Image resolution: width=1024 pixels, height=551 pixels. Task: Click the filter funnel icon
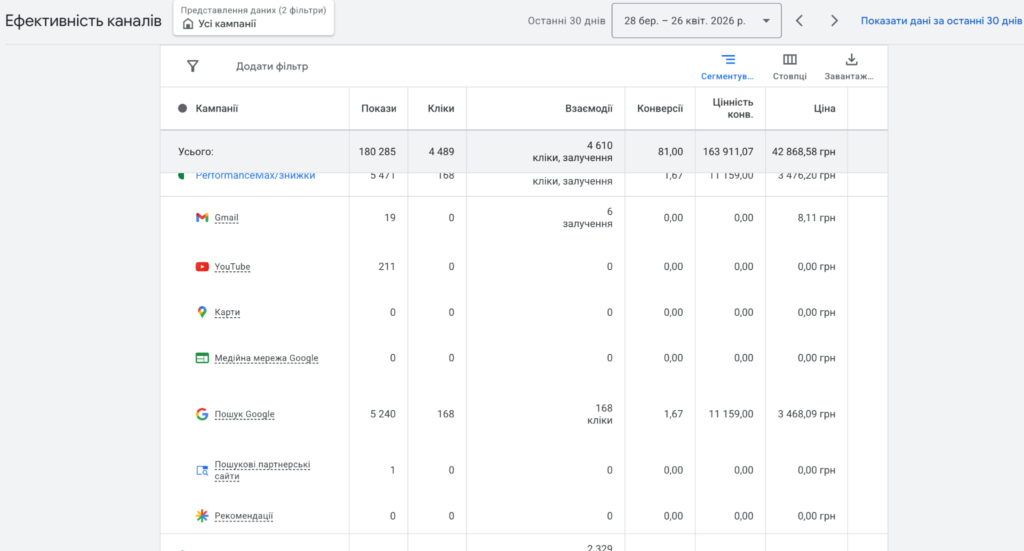(193, 66)
